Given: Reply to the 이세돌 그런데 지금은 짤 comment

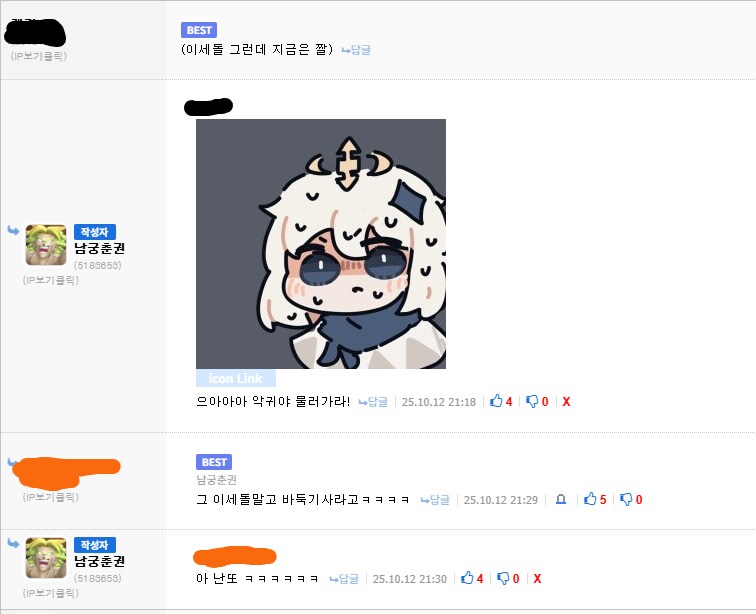Looking at the screenshot, I should (x=356, y=50).
